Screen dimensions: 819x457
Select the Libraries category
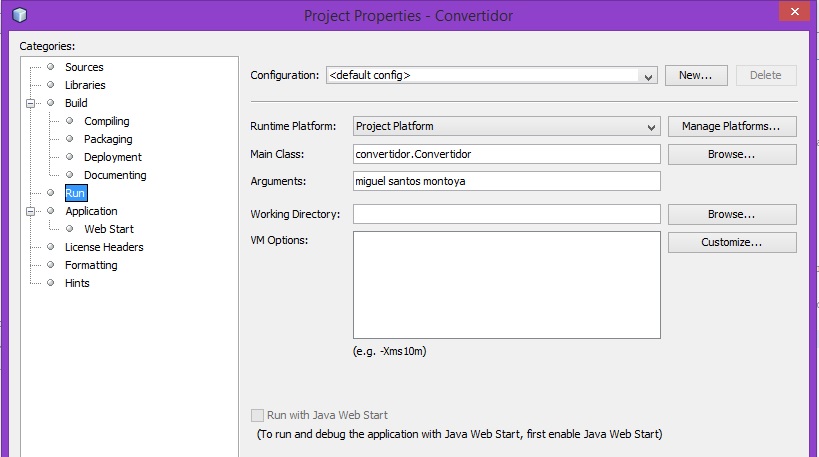pos(85,85)
